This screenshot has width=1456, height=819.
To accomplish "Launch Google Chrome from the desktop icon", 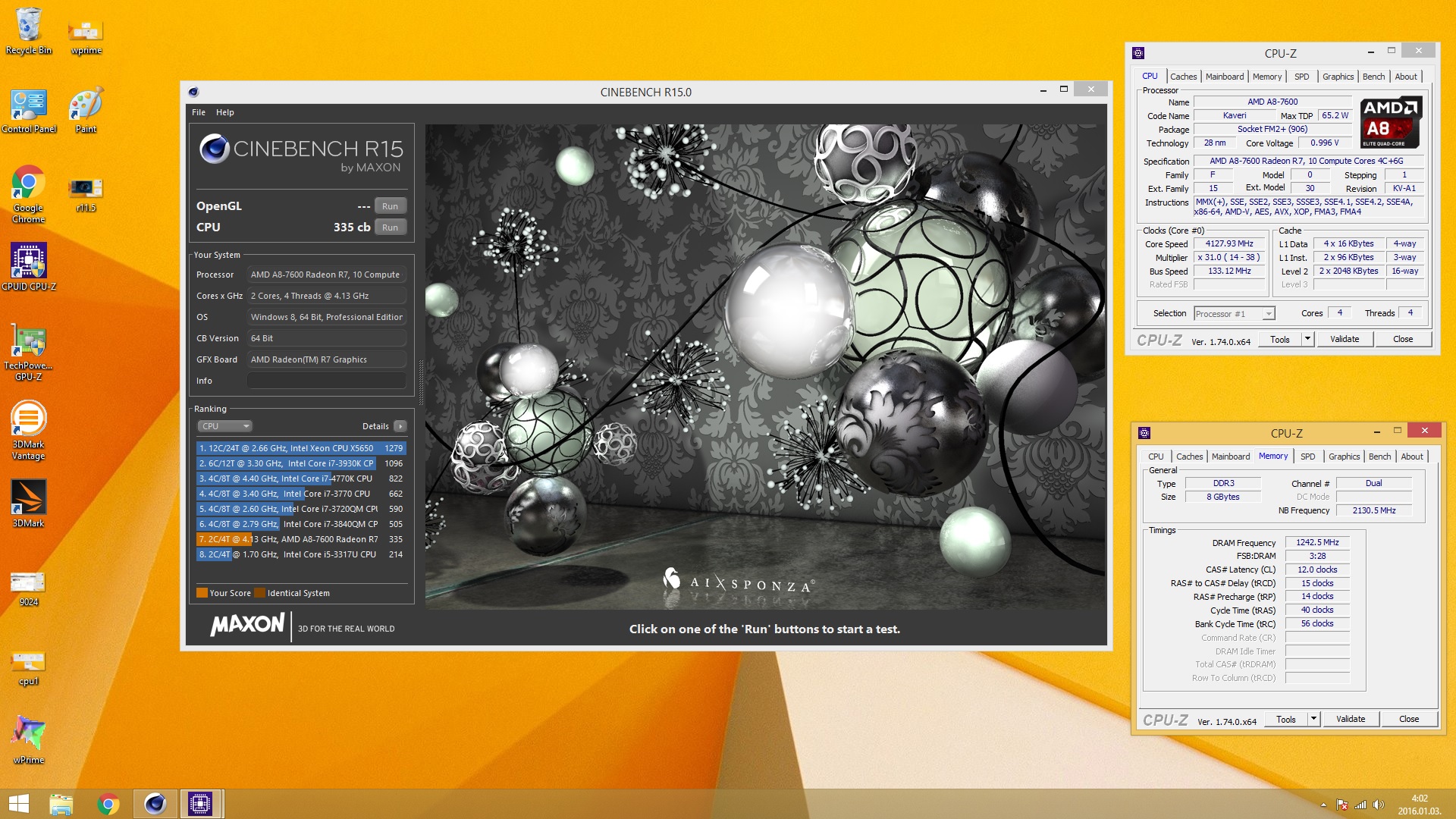I will pos(29,193).
